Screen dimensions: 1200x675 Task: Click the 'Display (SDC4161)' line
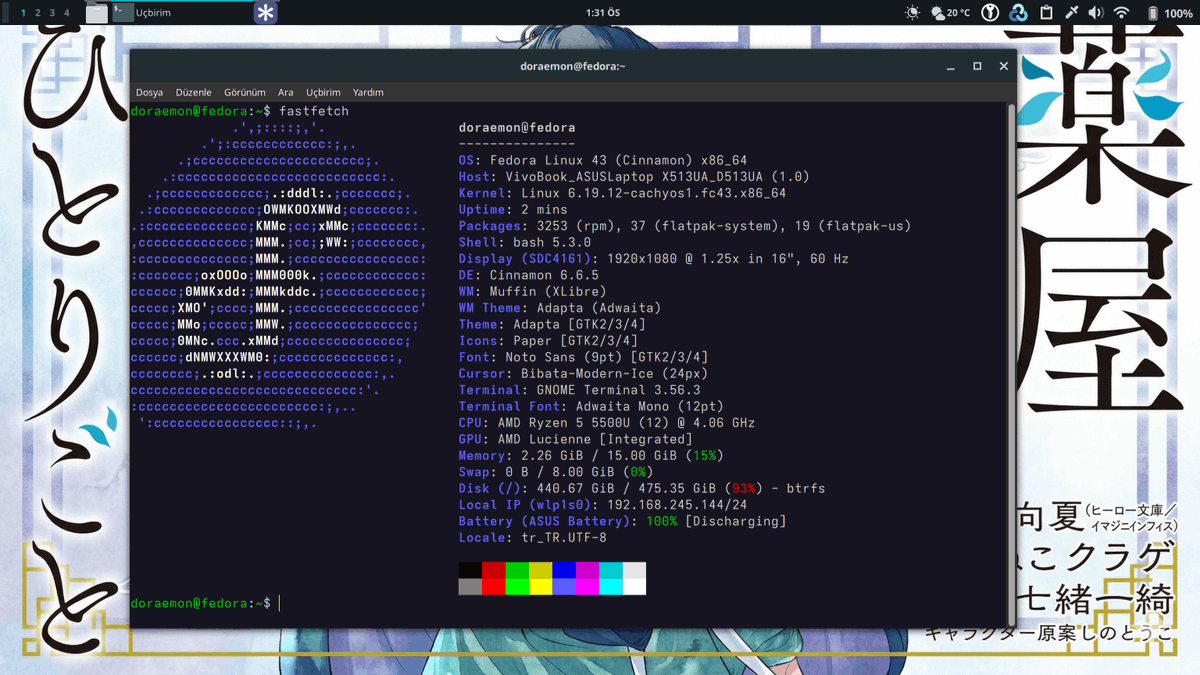coord(654,258)
